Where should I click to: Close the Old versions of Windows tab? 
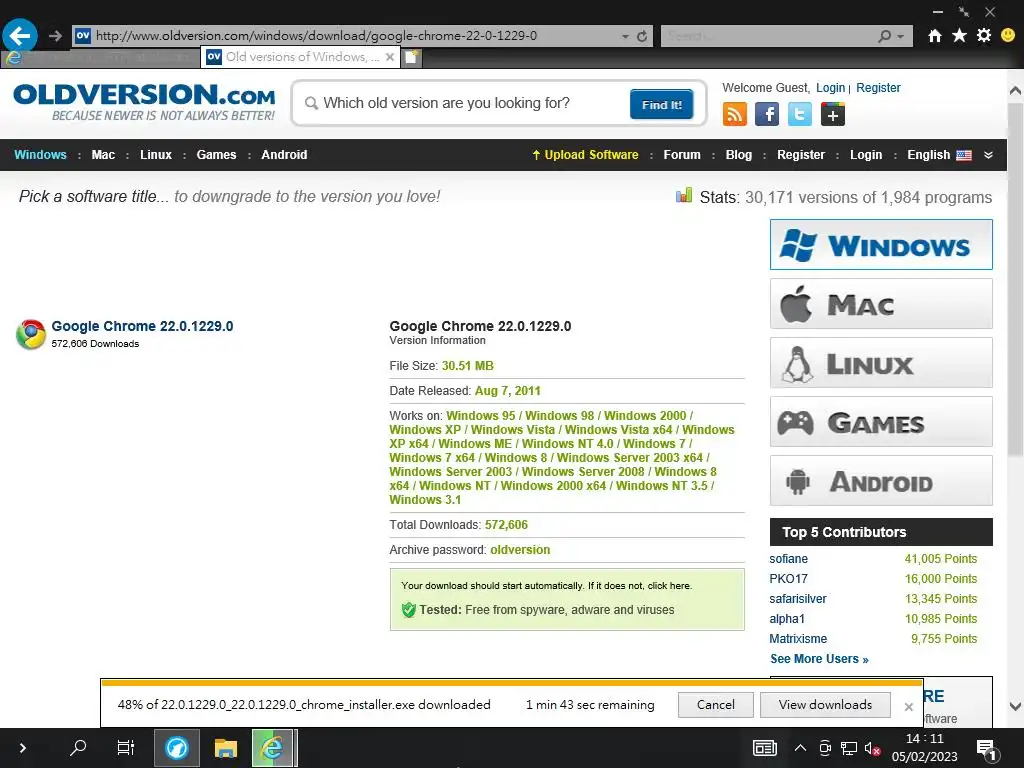click(390, 57)
